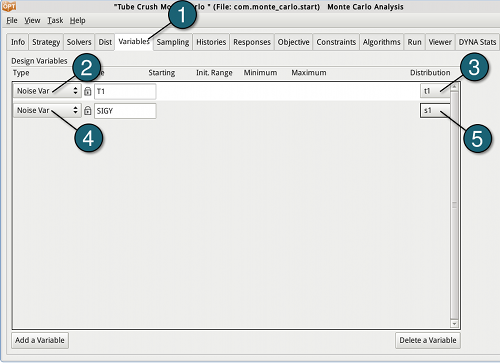This screenshot has width=500, height=364.
Task: Open the Type dropdown for T1 row
Action: (47, 91)
